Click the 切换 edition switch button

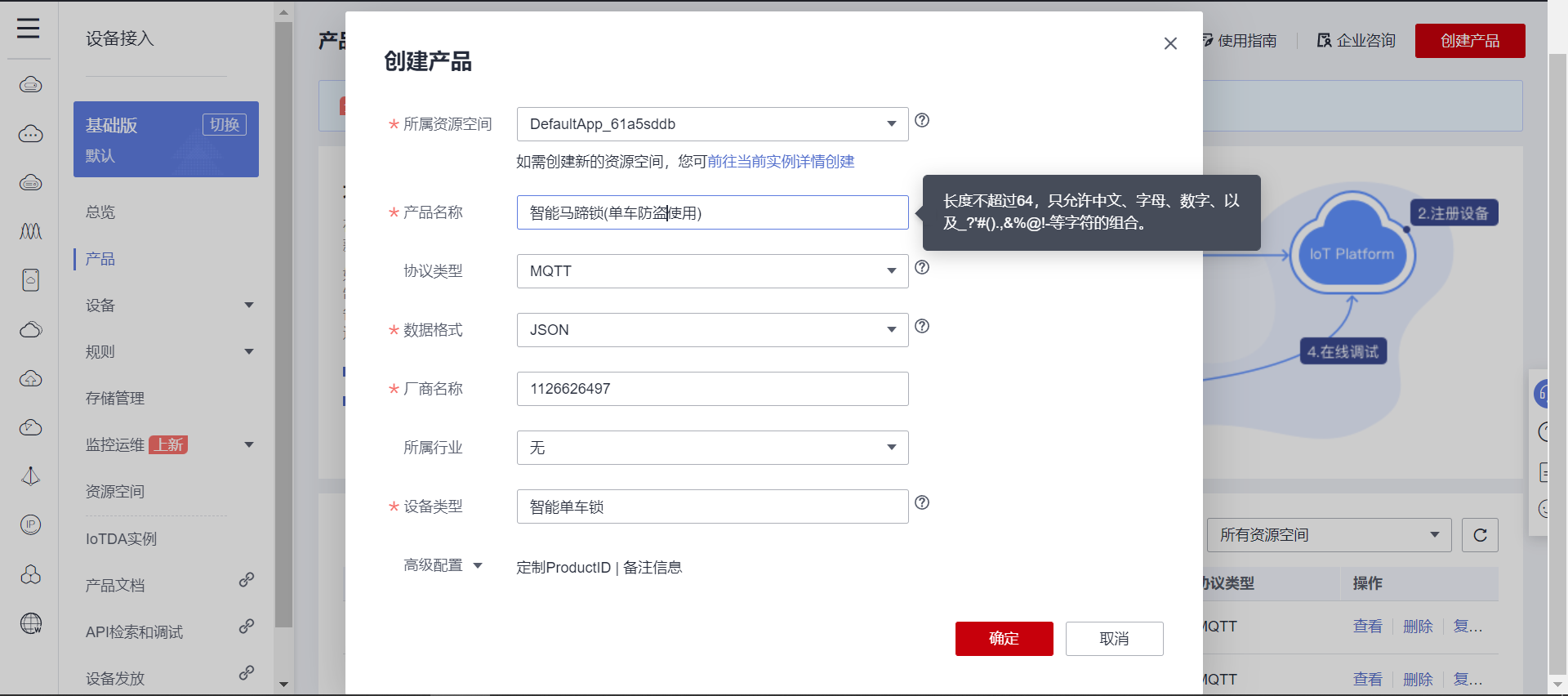pos(225,125)
